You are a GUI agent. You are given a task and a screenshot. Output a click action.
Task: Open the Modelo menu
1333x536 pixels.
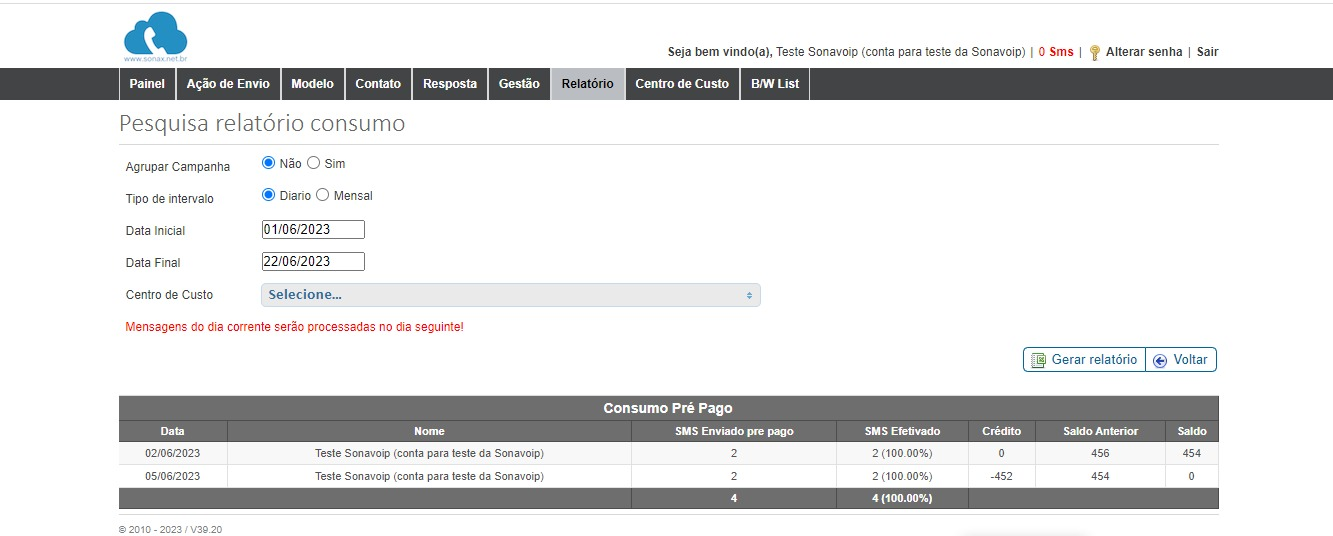(312, 84)
